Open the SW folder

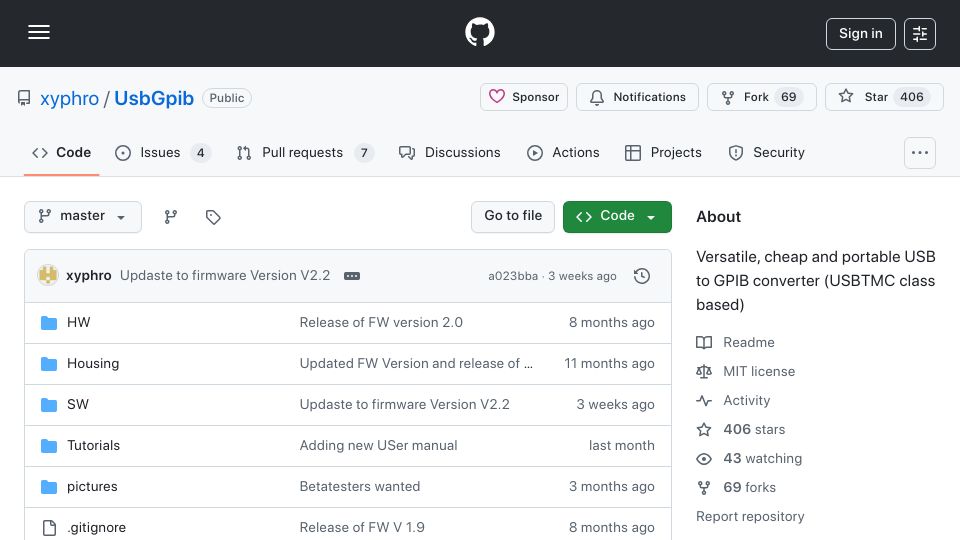point(78,405)
